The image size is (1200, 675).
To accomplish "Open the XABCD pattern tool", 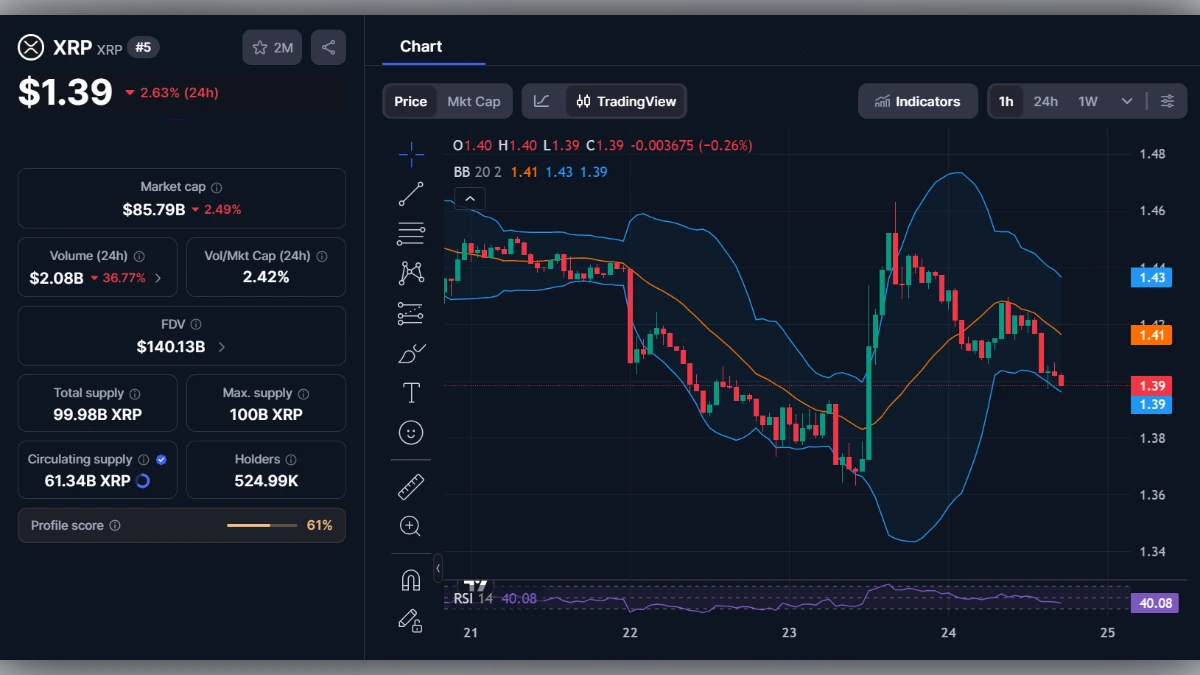I will pyautogui.click(x=410, y=272).
